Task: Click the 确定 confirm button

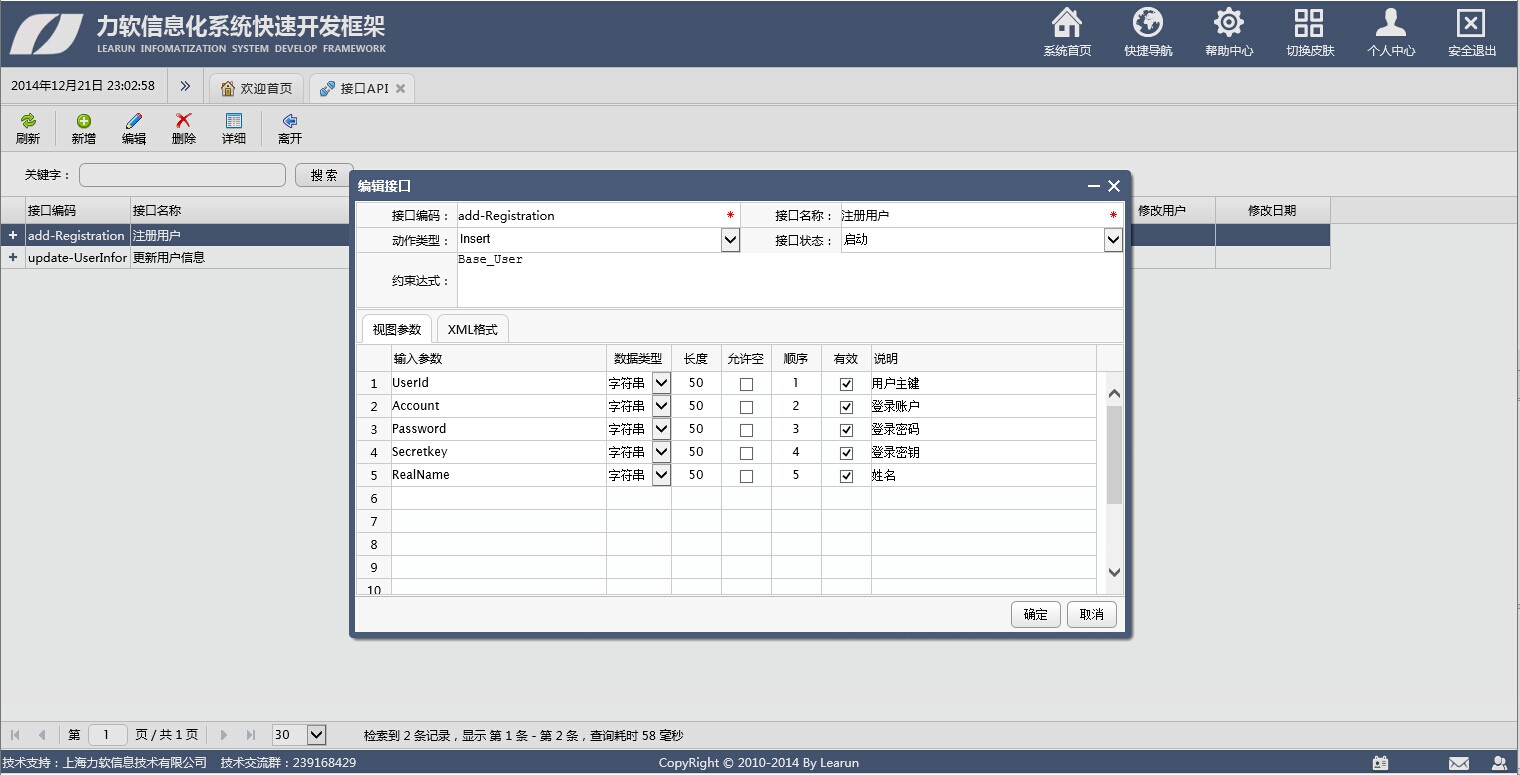Action: click(1036, 614)
